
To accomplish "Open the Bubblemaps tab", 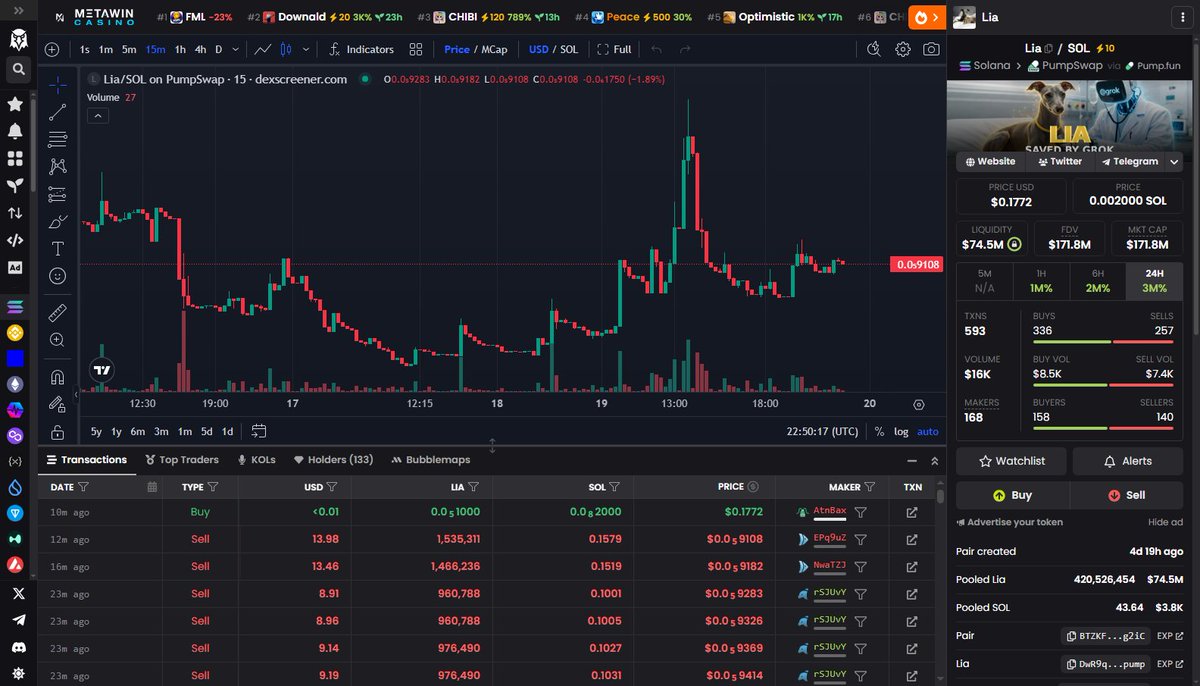I will (x=430, y=460).
